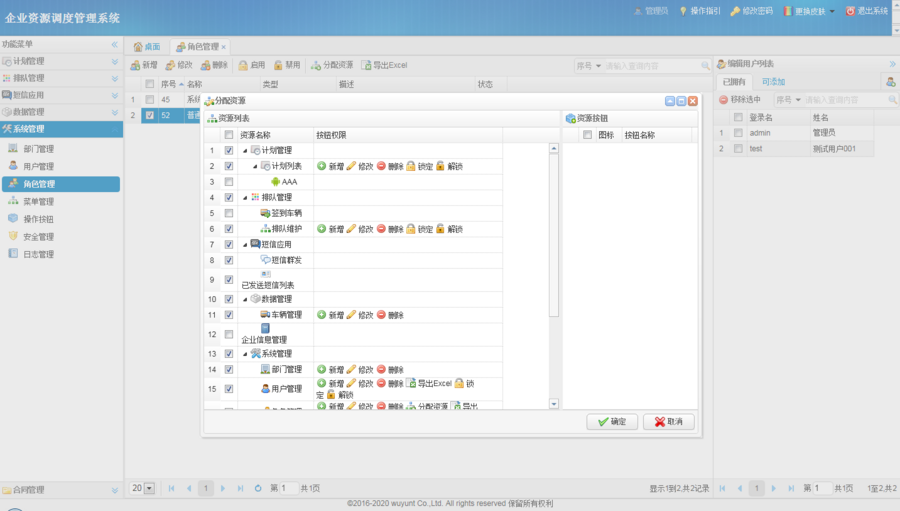Image resolution: width=900 pixels, height=511 pixels.
Task: Click 退出系统 in the header
Action: pos(867,11)
